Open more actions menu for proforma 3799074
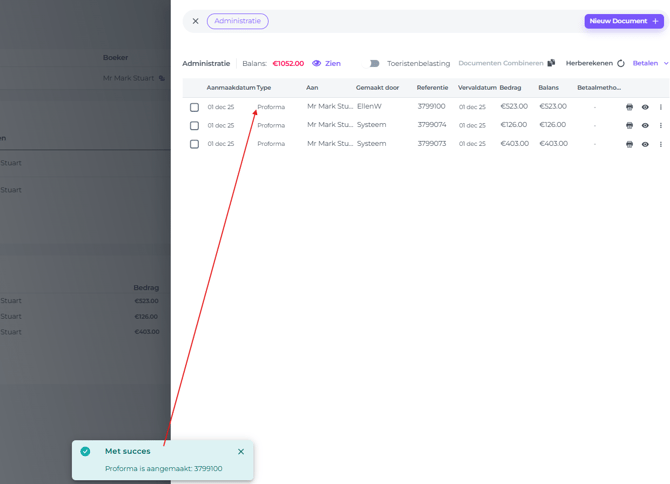Screen dimensions: 670x484 tap(661, 126)
